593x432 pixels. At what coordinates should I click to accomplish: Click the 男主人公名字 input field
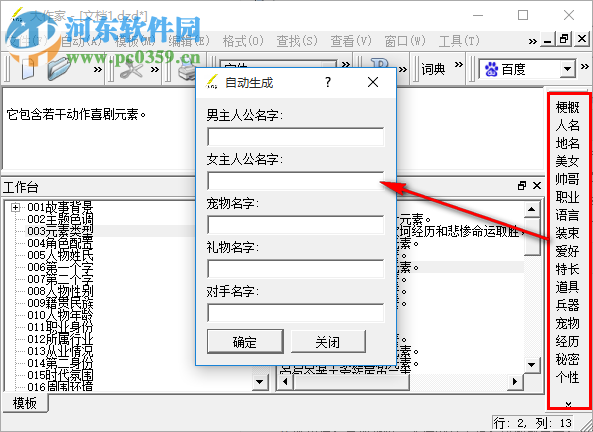296,137
